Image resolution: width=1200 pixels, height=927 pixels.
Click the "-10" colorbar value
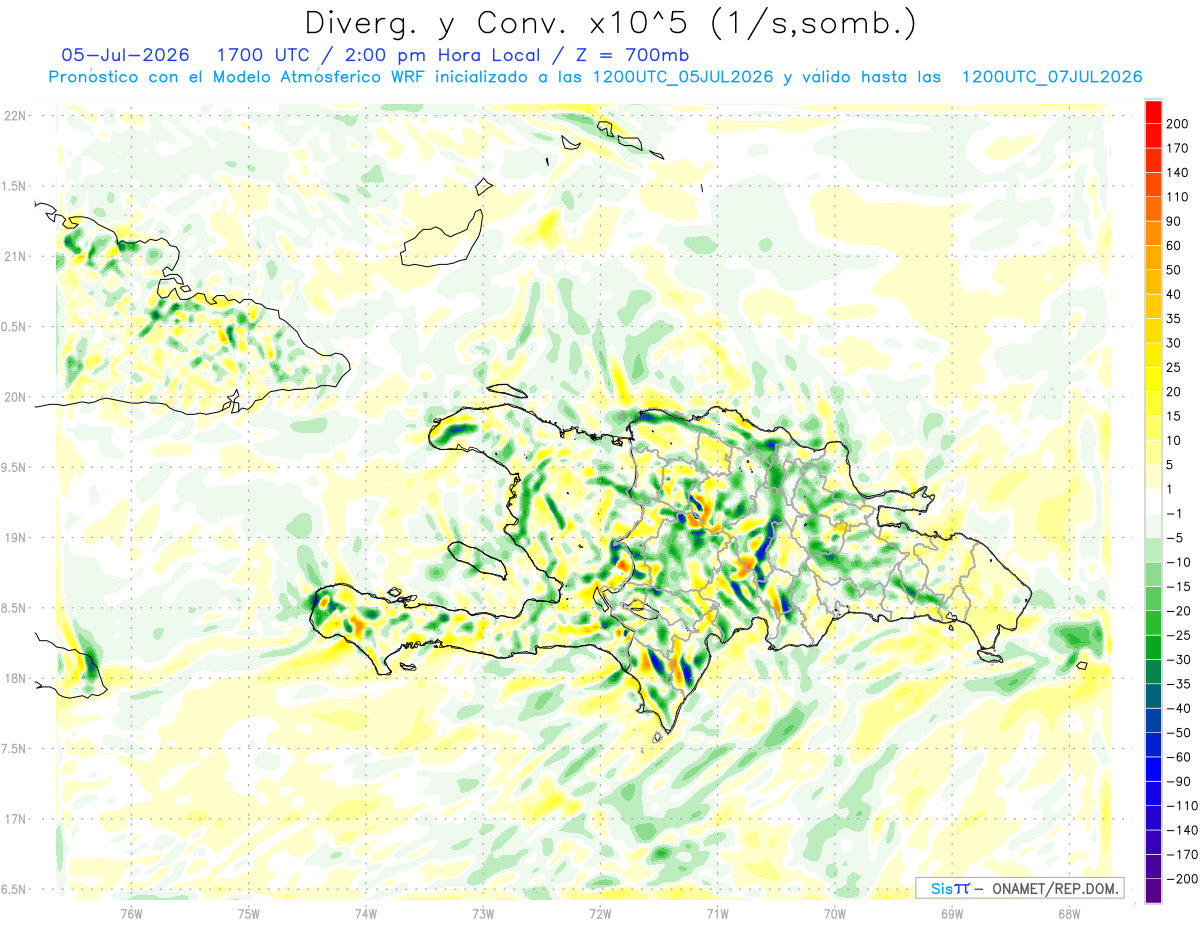coord(1177,562)
